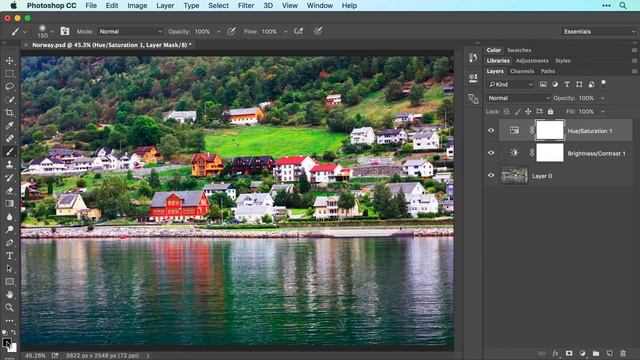Switch to the Channels tab
This screenshot has height=360, width=640.
pos(522,71)
